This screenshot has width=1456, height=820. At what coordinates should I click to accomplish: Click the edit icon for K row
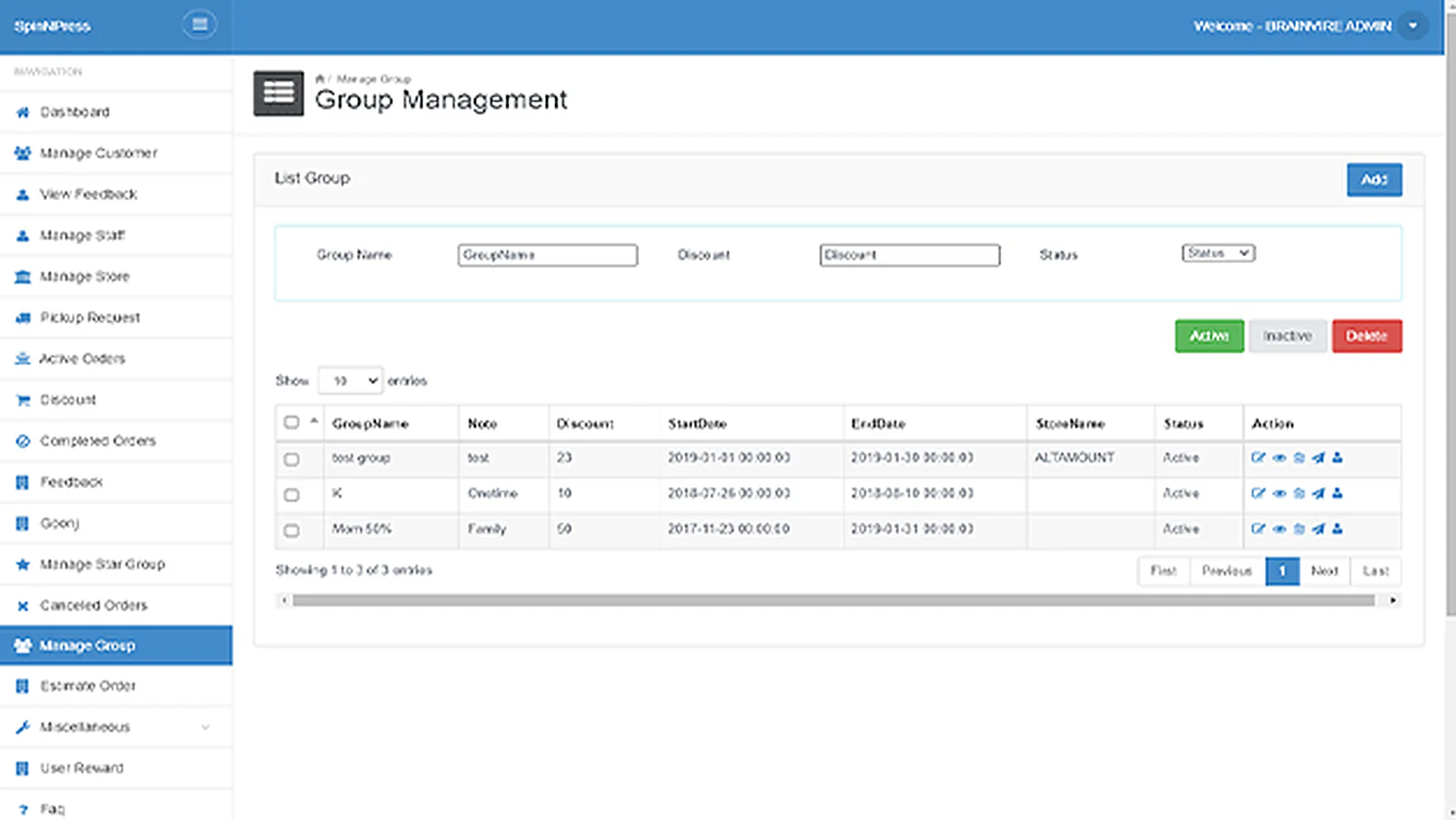[1258, 493]
